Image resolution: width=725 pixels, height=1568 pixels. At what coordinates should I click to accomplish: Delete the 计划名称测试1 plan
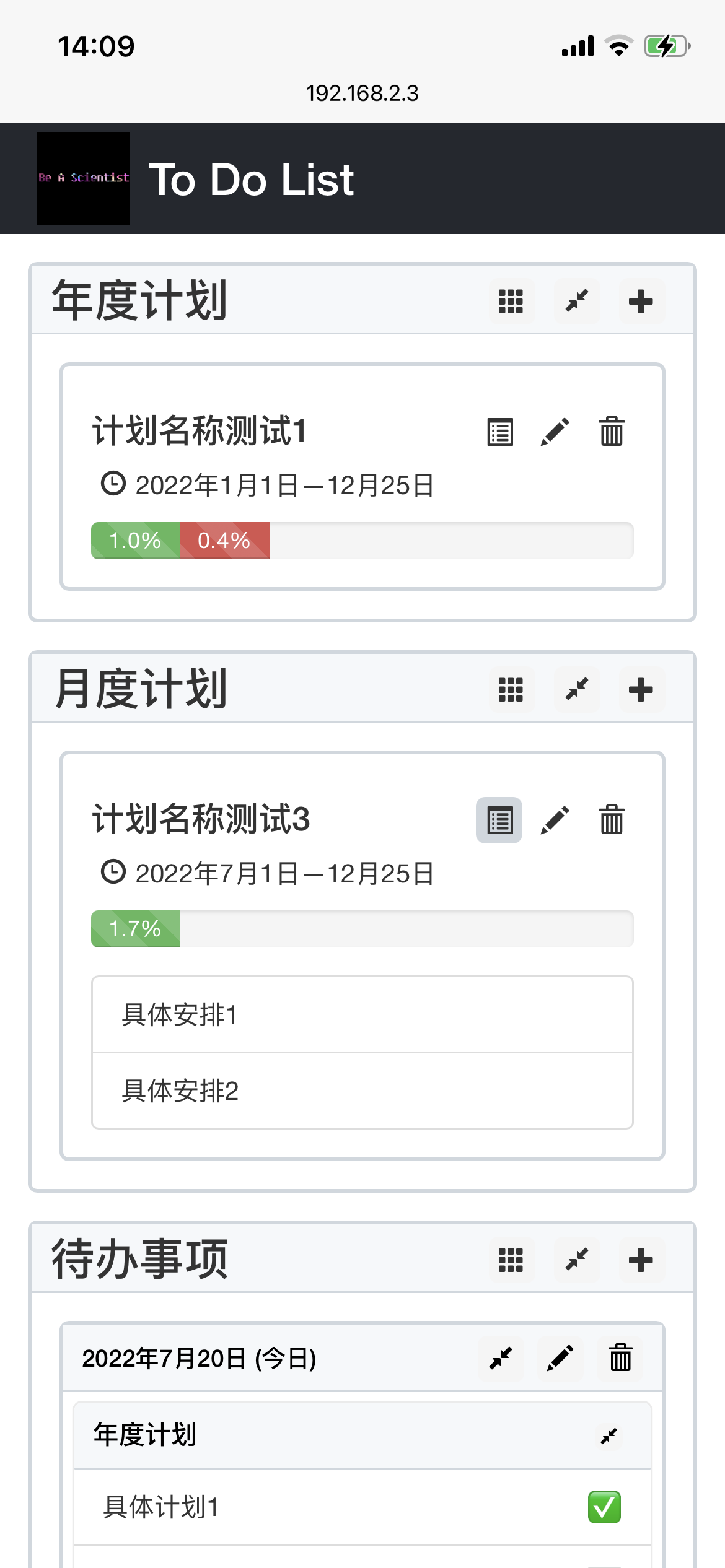[x=612, y=432]
